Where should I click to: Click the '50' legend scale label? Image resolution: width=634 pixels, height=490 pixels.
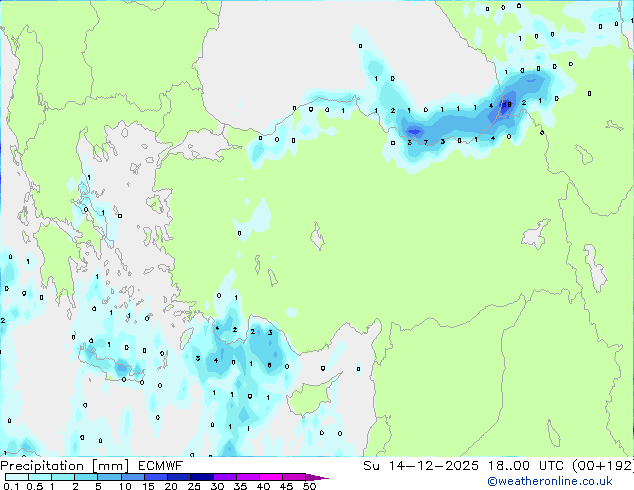309,486
